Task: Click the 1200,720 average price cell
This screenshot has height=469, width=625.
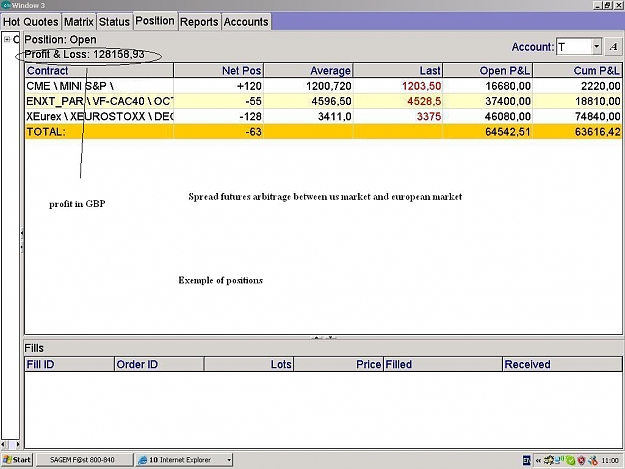Action: click(x=308, y=86)
